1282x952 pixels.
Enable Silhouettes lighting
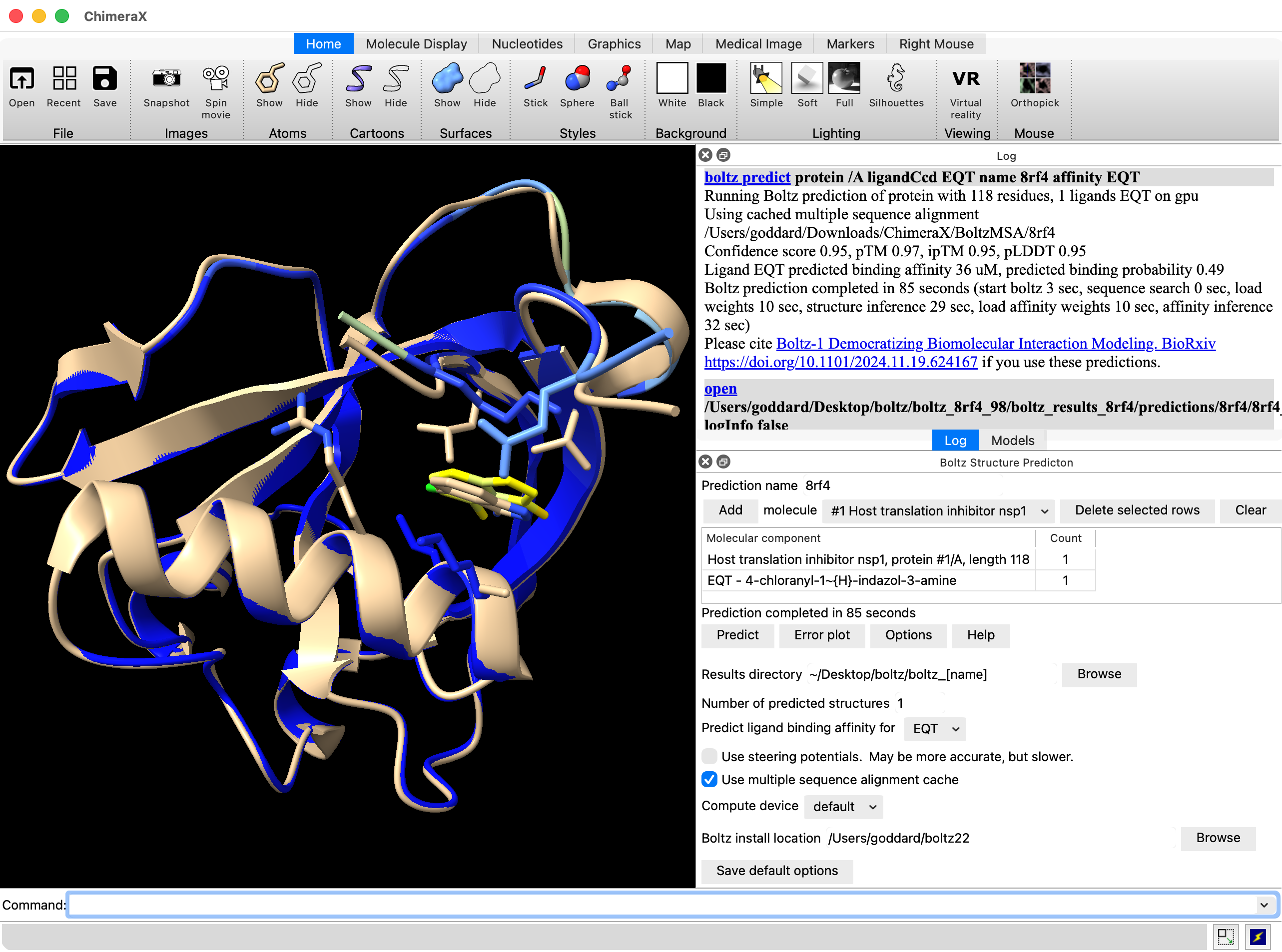895,79
